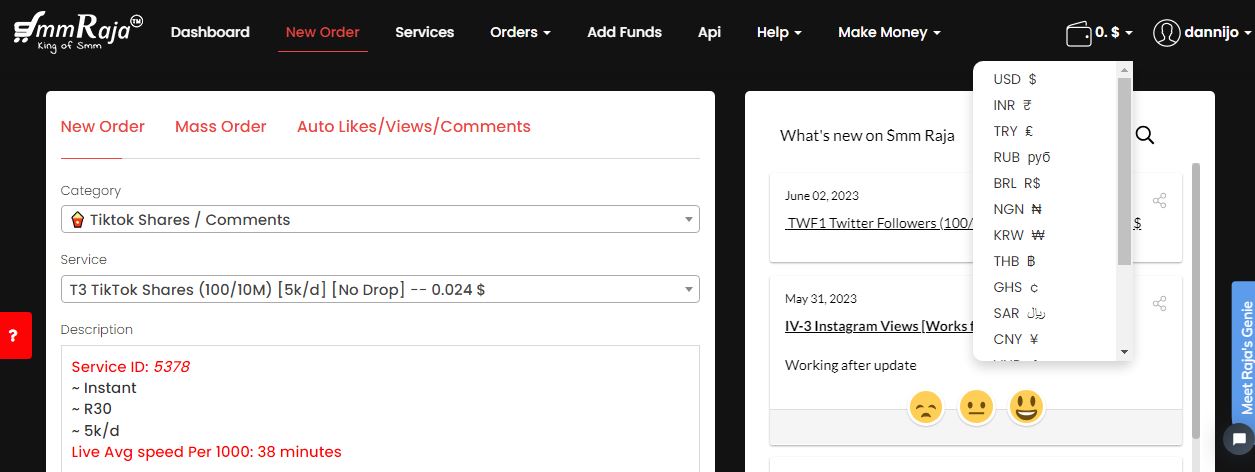This screenshot has height=472, width=1255.
Task: Share the May 31, 2023 news post
Action: click(x=1160, y=303)
